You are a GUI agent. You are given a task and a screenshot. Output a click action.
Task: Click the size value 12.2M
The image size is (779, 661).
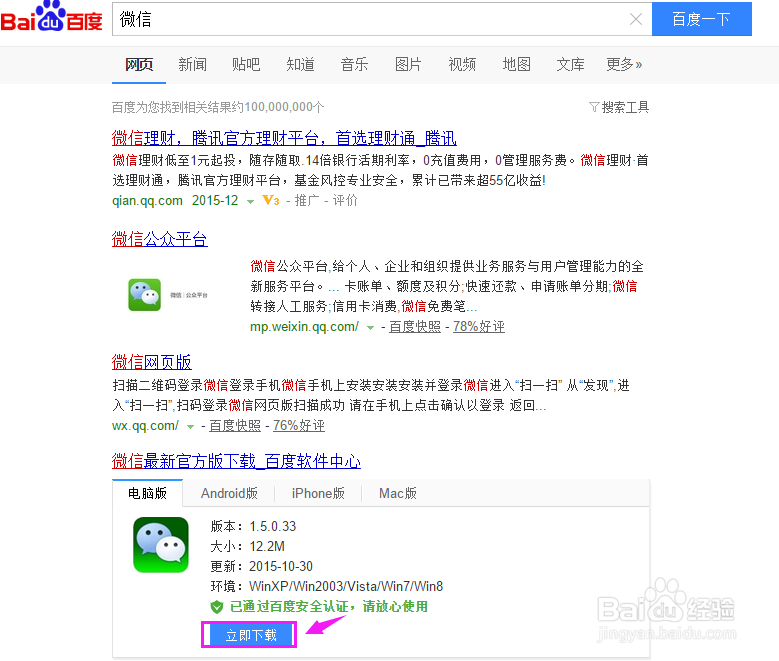click(267, 547)
